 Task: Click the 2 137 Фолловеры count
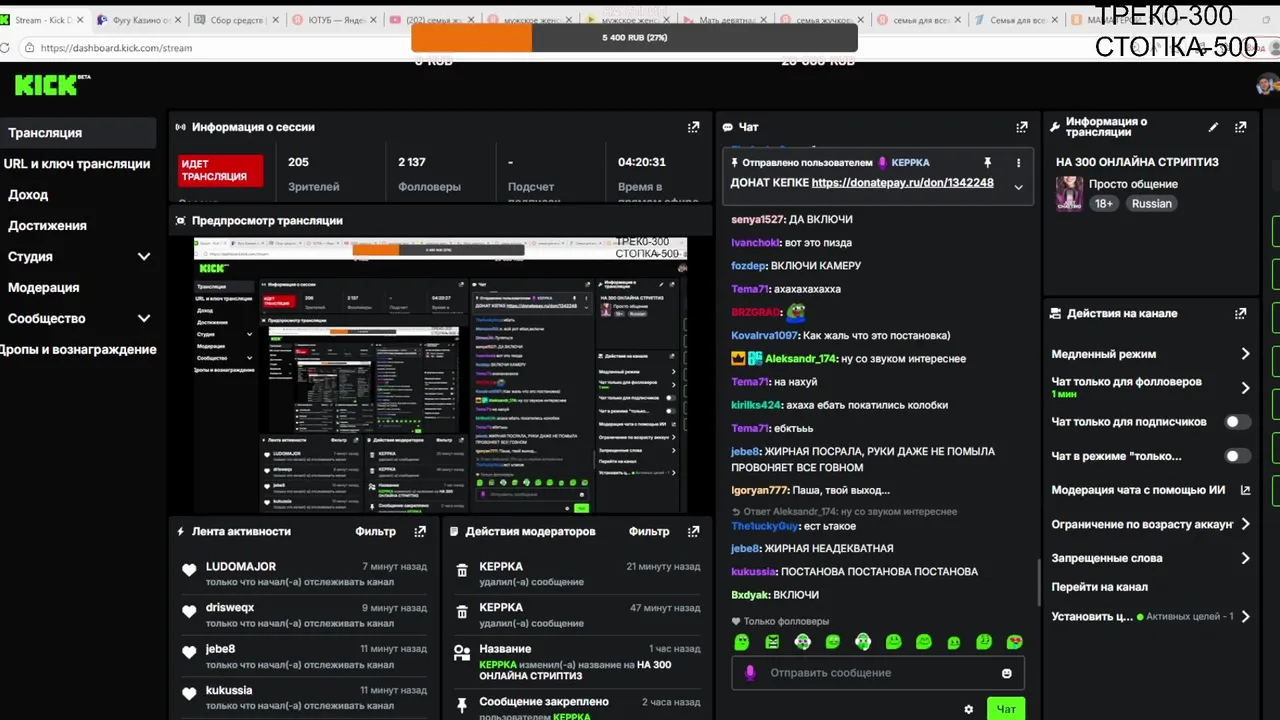[429, 173]
